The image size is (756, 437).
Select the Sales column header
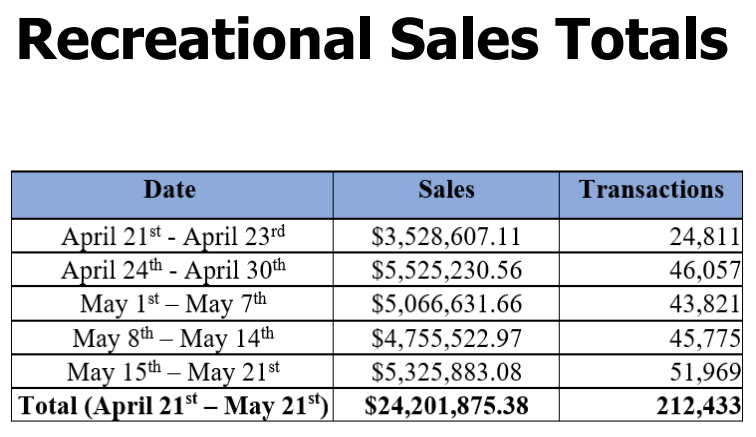[x=446, y=189]
